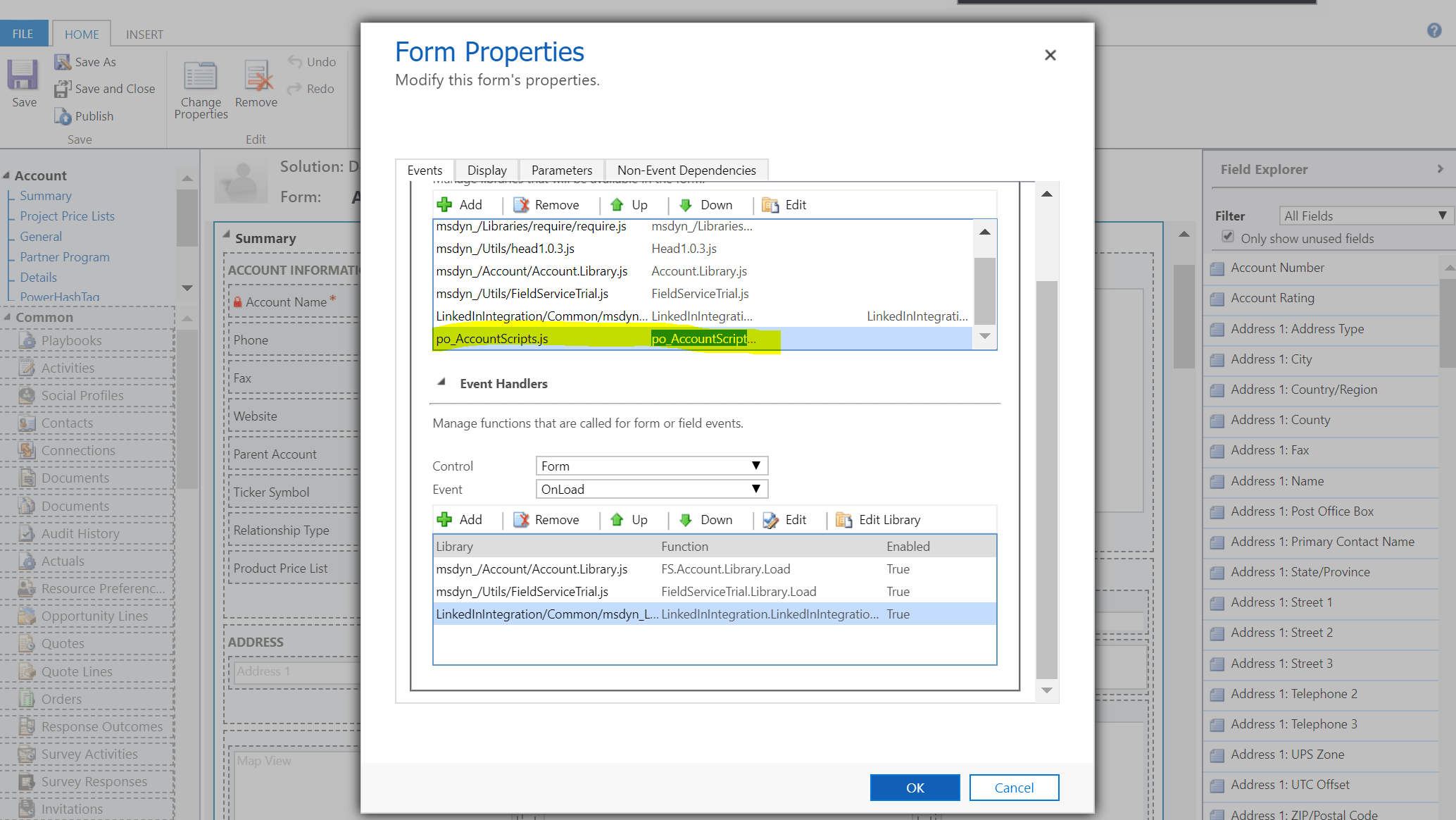Collapse the Event Handlers section triangle
This screenshot has height=820, width=1456.
click(x=441, y=383)
